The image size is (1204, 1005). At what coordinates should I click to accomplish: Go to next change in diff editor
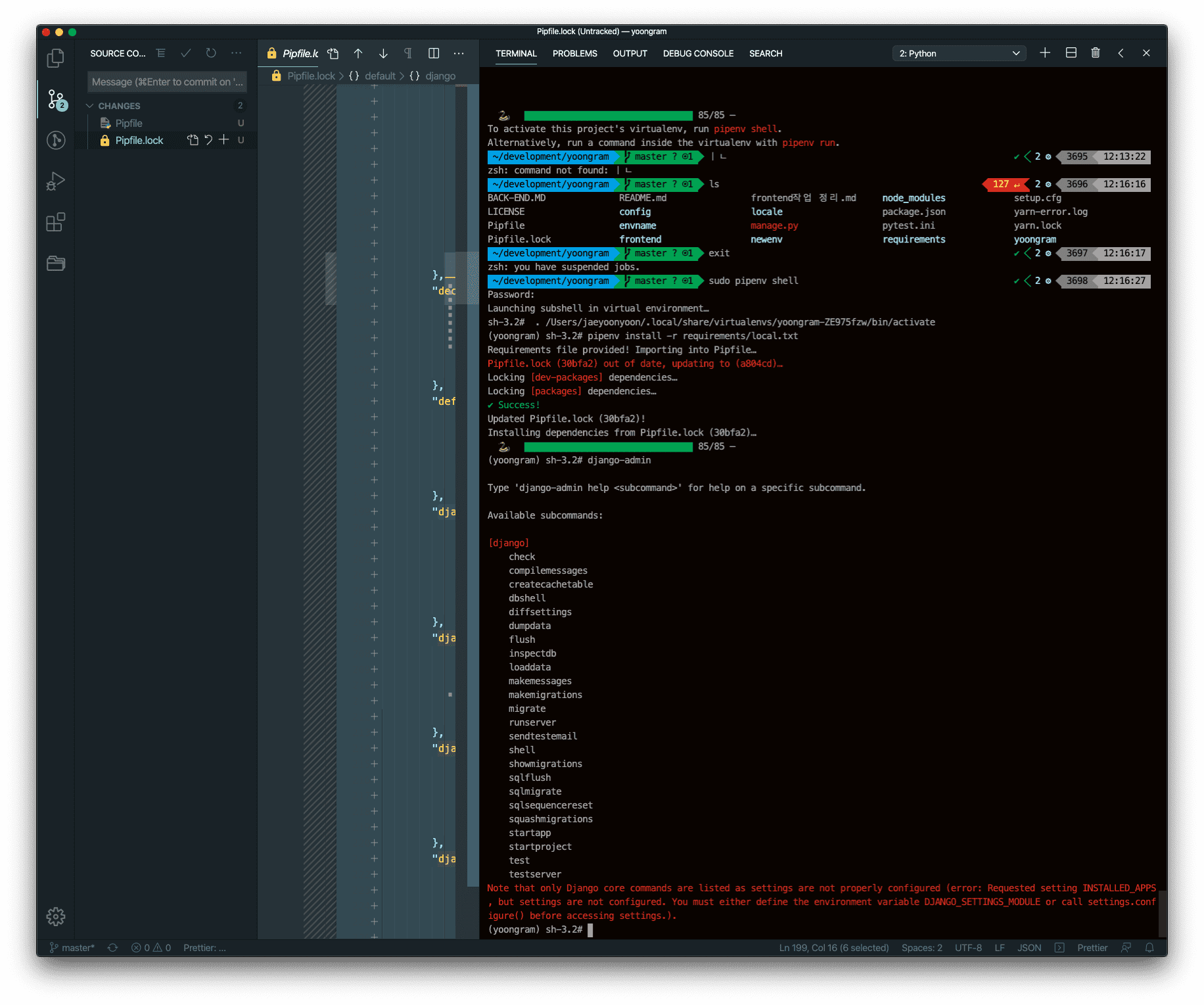(x=383, y=54)
